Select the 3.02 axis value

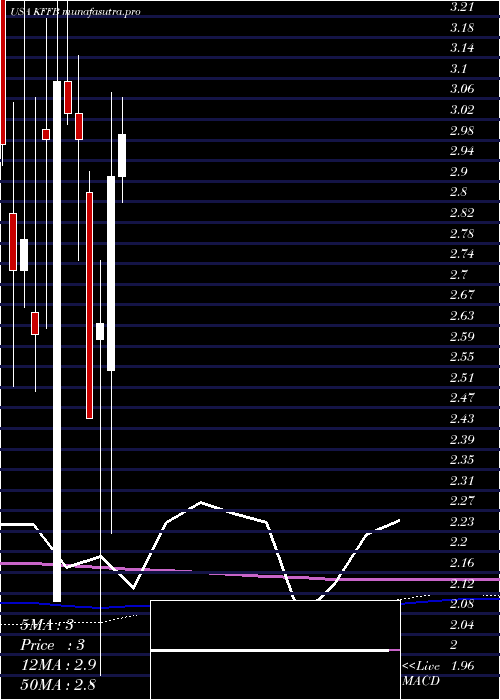tap(462, 110)
